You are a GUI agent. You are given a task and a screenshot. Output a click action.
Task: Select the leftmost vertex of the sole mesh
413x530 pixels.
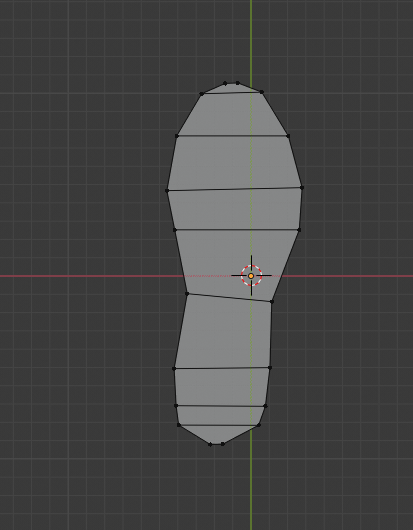(x=167, y=191)
